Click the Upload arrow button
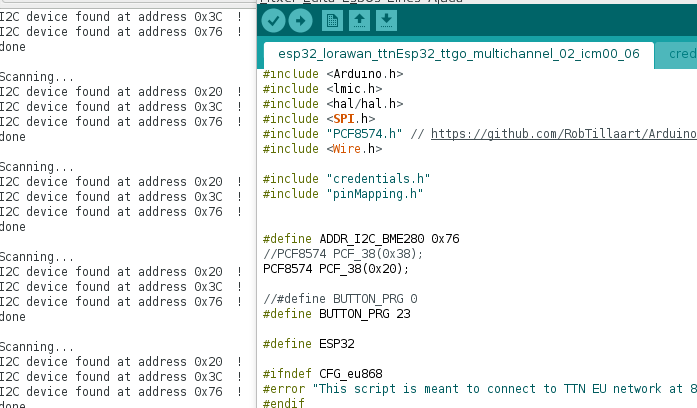This screenshot has width=697, height=408. point(300,20)
